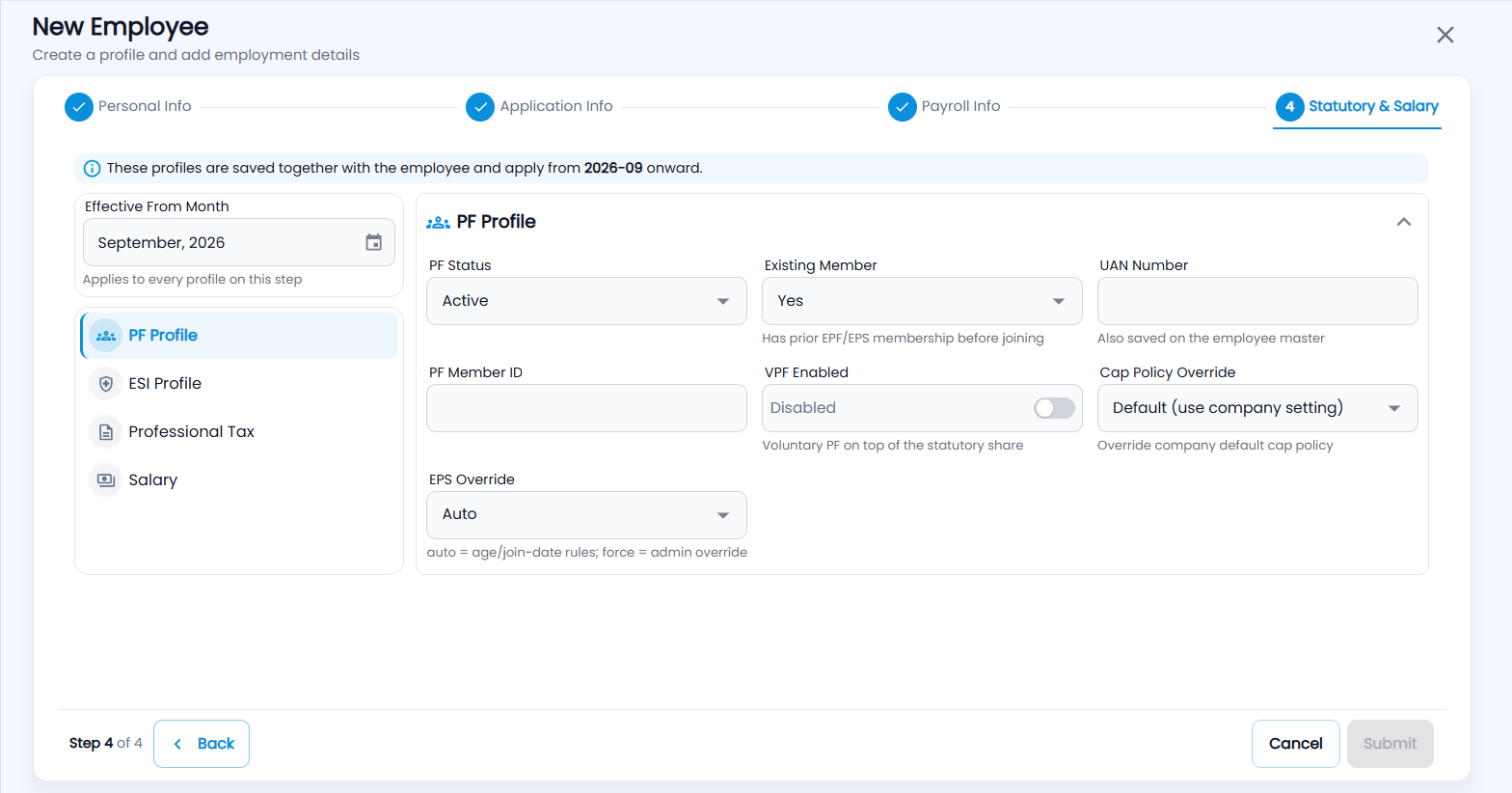Select Salary in the side list

pyautogui.click(x=239, y=480)
